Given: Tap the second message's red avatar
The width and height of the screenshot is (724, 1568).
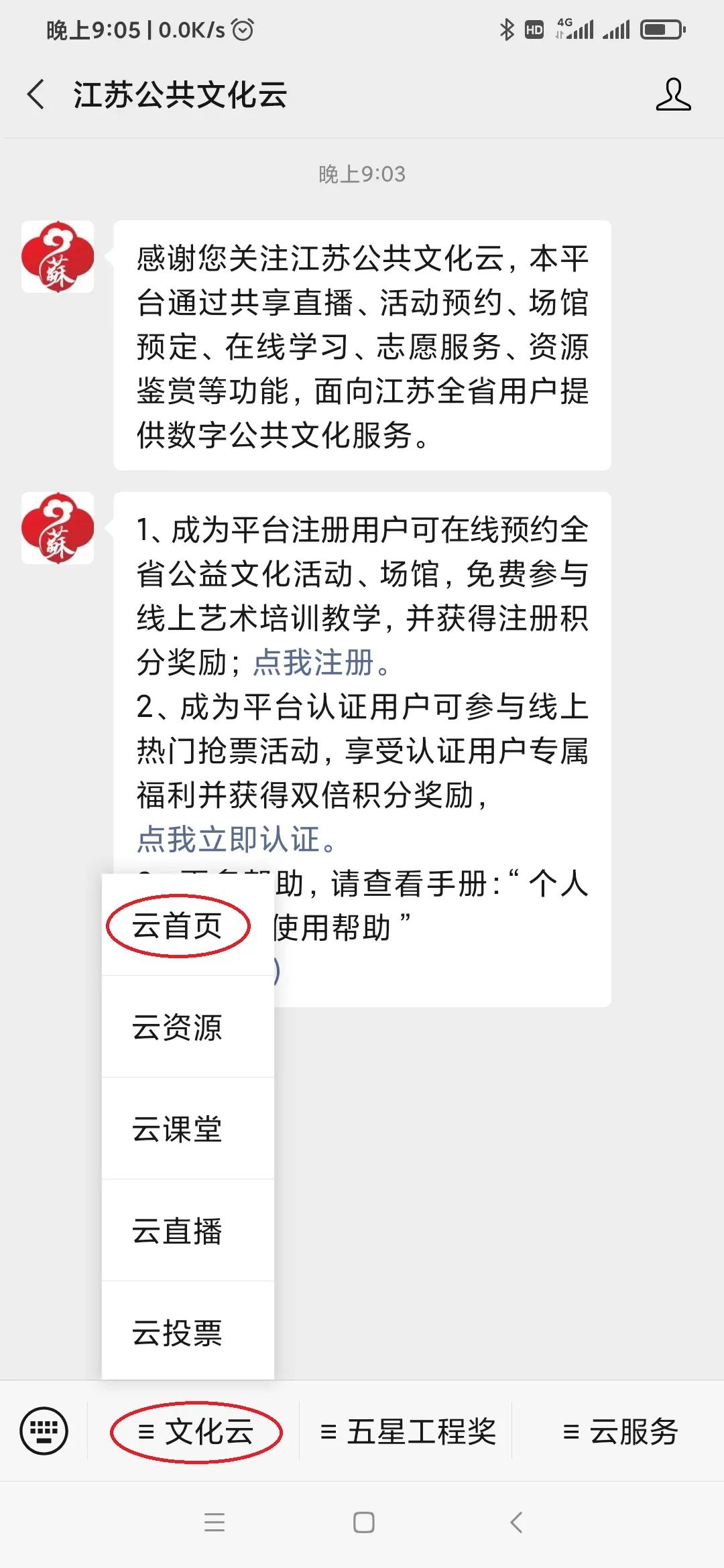Looking at the screenshot, I should 58,528.
